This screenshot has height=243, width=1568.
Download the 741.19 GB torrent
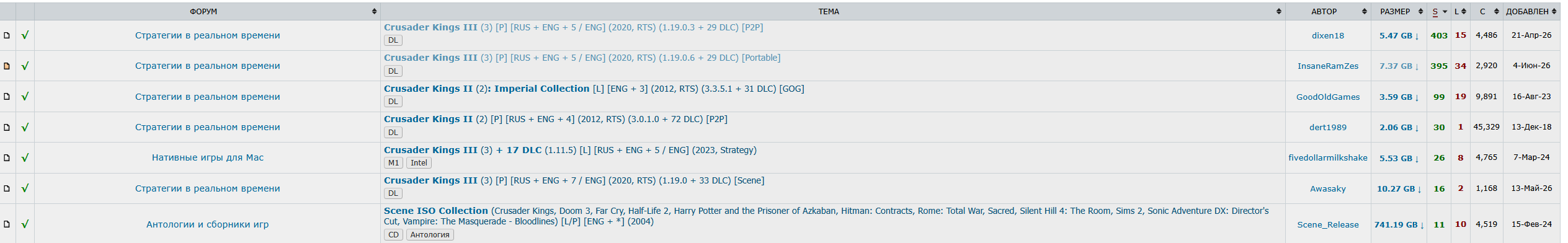pos(1399,225)
